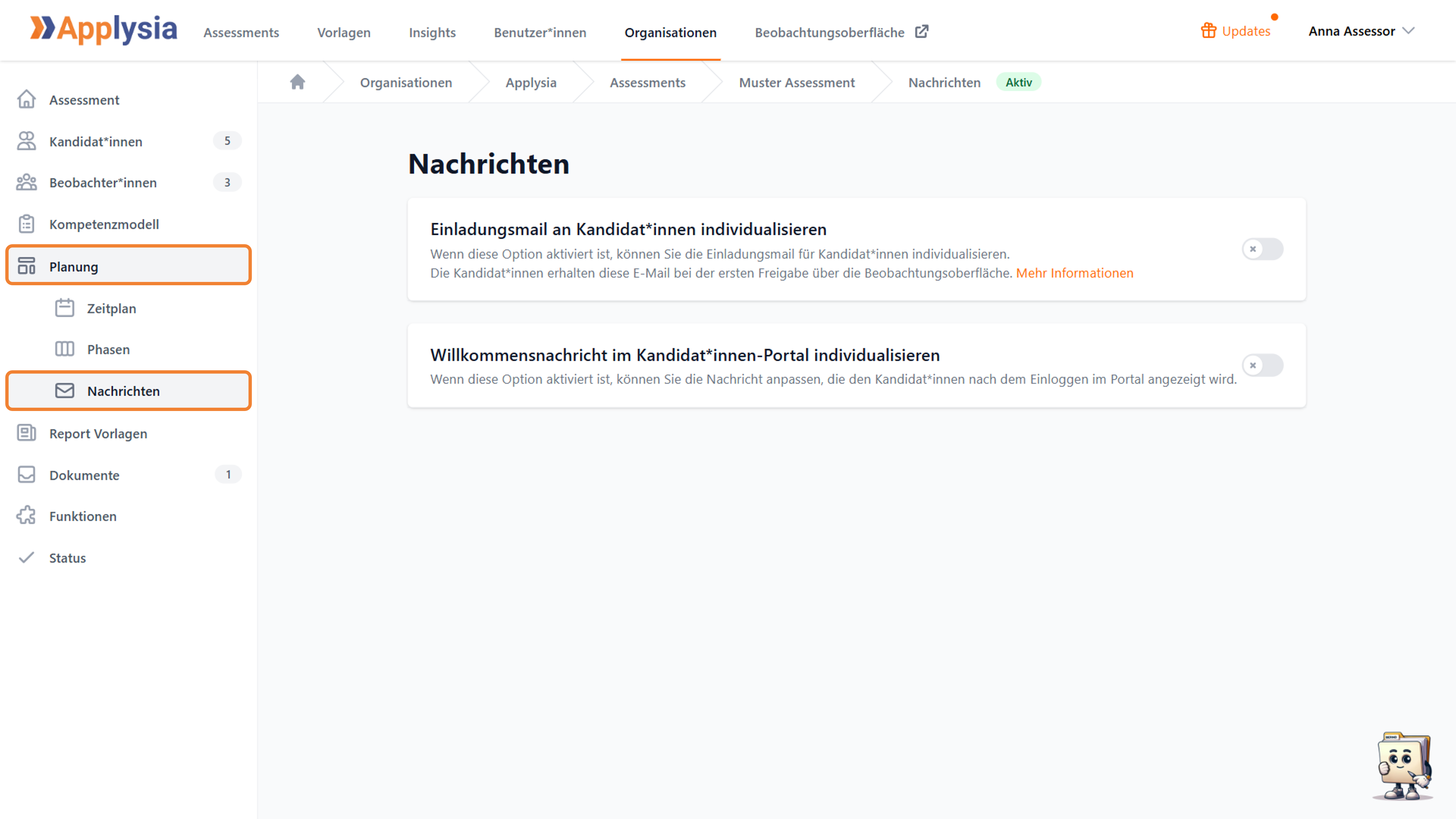Open the Benutzer*innen top navigation tab

pos(540,33)
